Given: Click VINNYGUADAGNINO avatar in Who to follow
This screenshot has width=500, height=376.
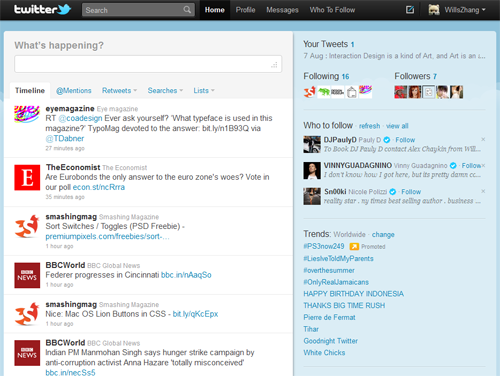Looking at the screenshot, I should pyautogui.click(x=312, y=170).
